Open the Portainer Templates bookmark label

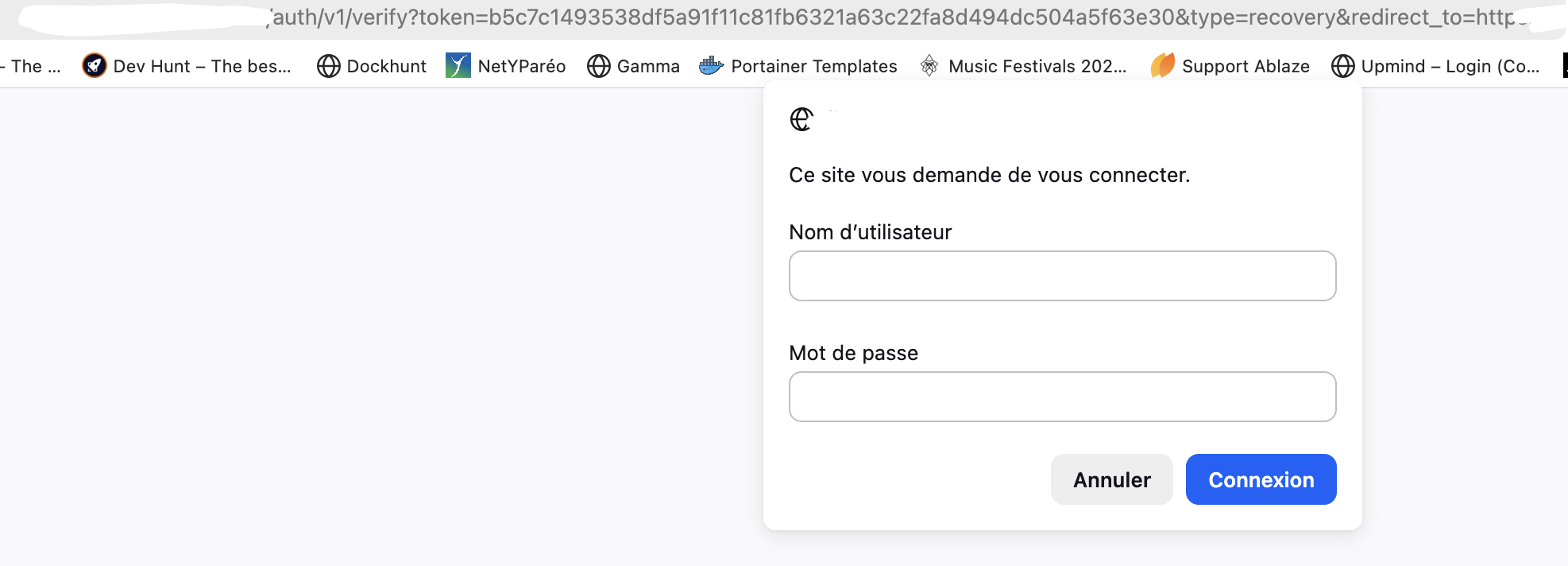pyautogui.click(x=813, y=66)
